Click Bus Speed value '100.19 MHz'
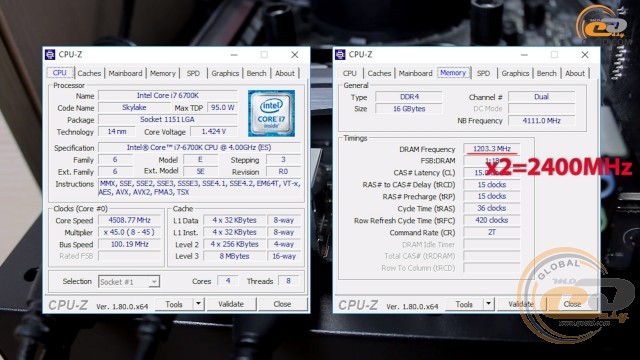The image size is (640, 360). 130,244
